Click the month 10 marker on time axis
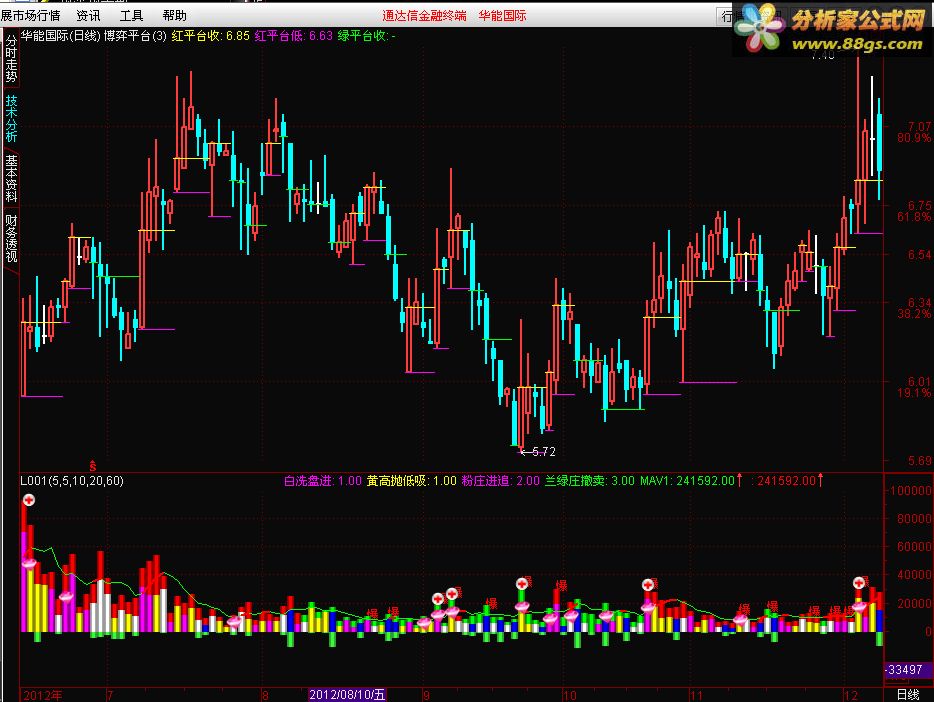The image size is (934, 702). pyautogui.click(x=569, y=695)
